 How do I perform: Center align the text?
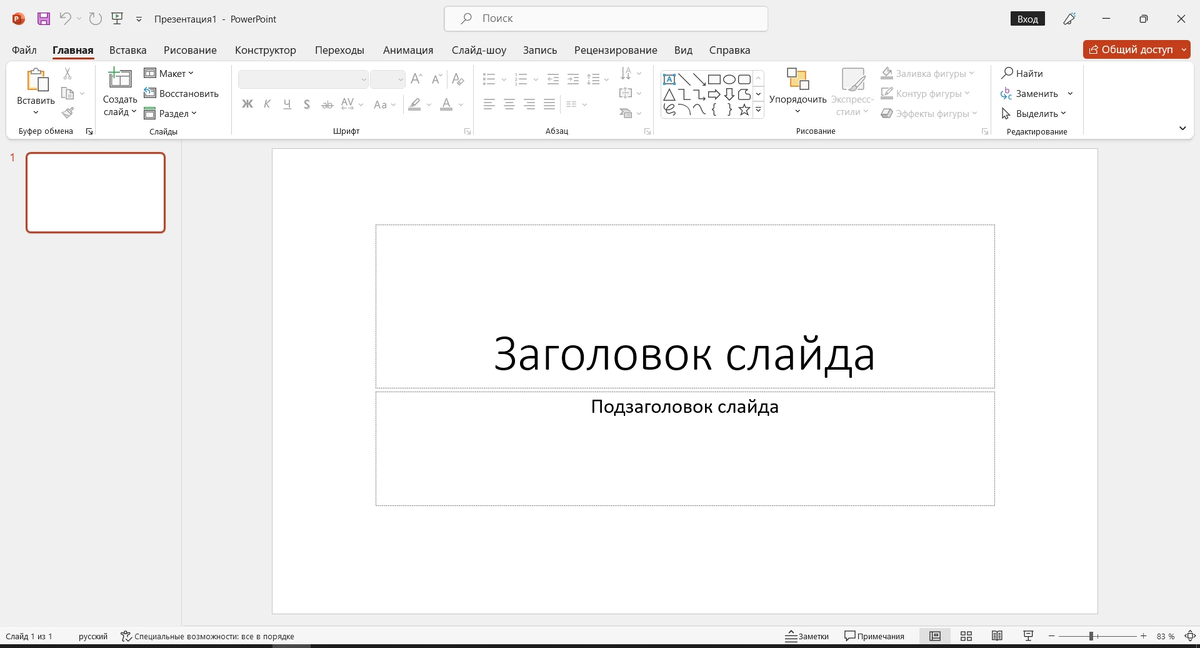[x=509, y=104]
